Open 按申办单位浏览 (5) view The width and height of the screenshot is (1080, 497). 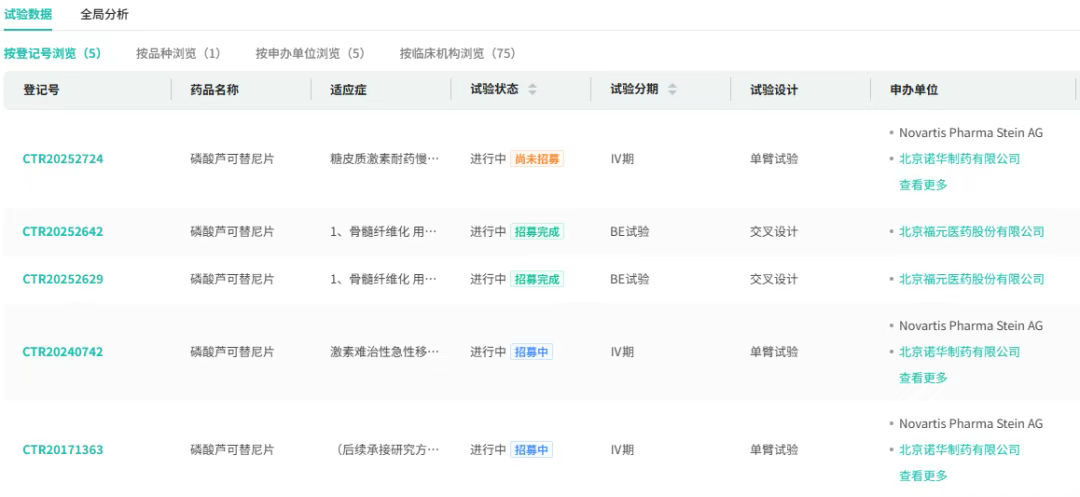310,53
